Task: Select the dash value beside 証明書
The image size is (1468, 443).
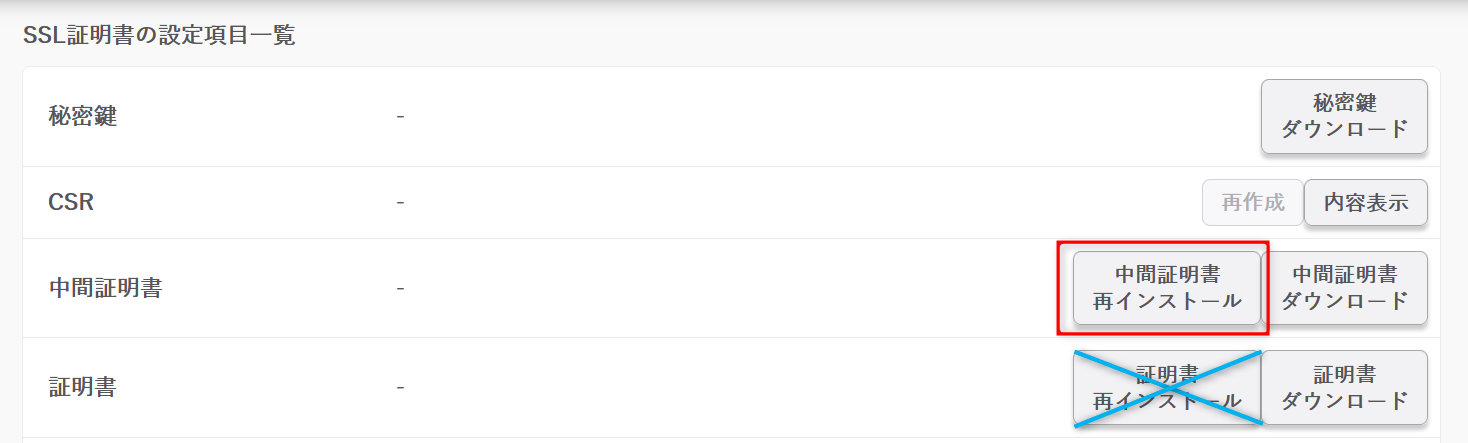Action: click(400, 387)
